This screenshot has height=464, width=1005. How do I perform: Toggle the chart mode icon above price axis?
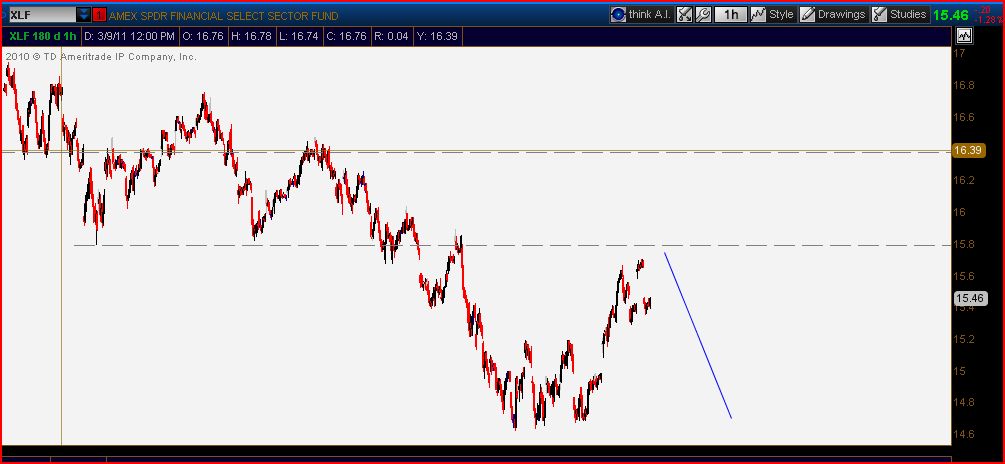pos(964,36)
